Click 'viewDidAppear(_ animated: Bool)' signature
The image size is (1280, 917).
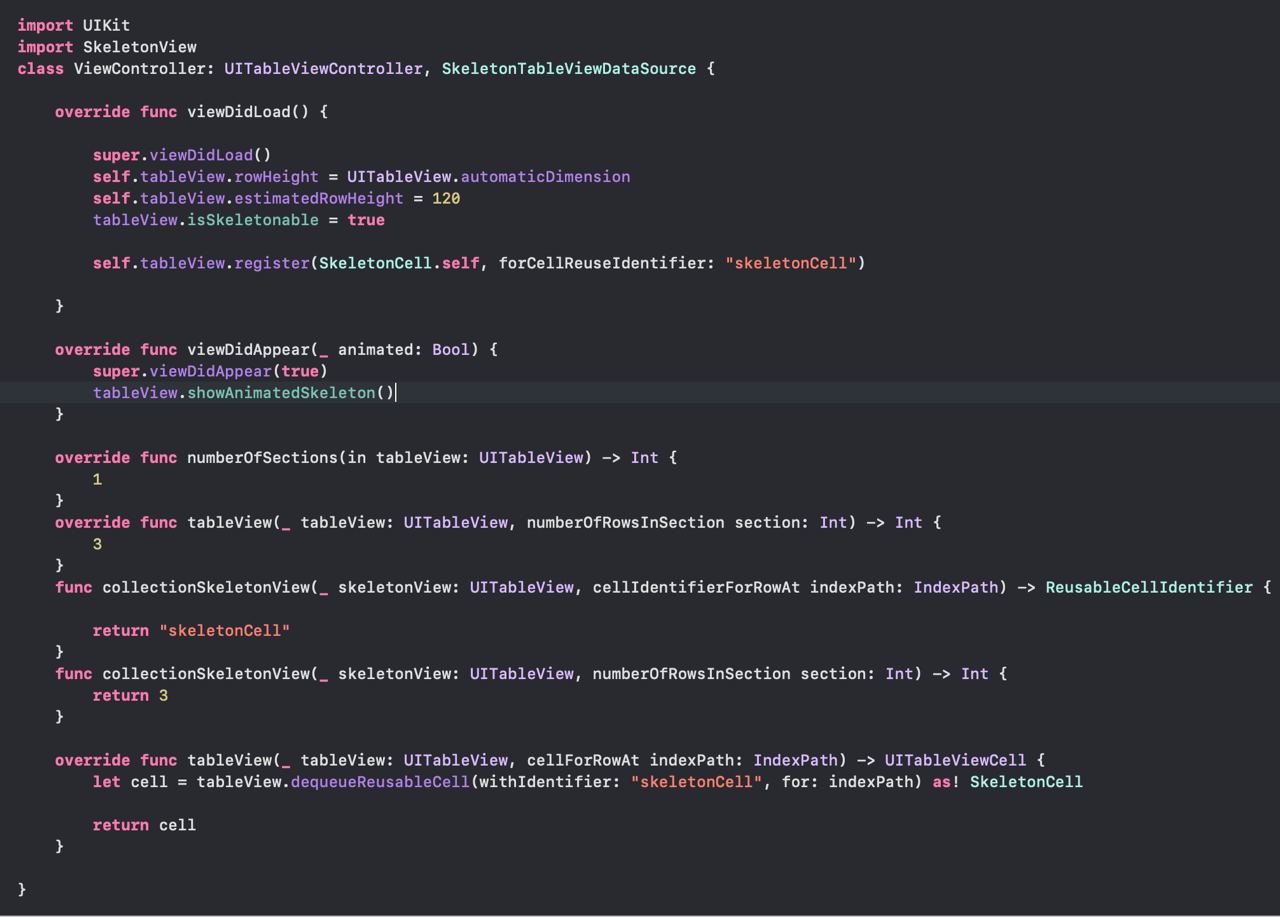pyautogui.click(x=333, y=349)
